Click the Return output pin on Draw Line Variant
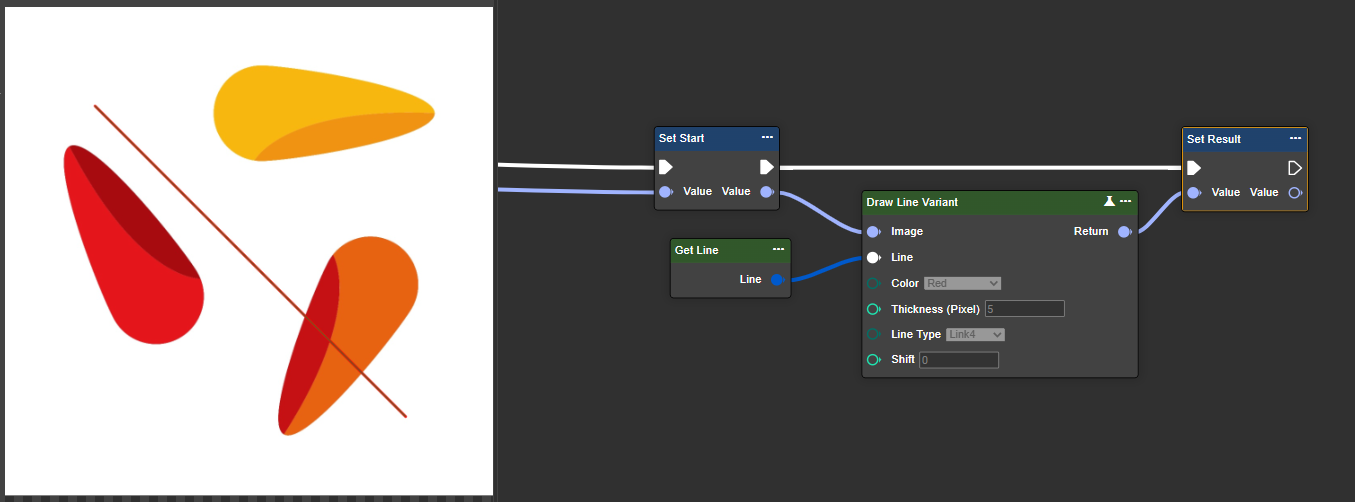The width and height of the screenshot is (1355, 502). [x=1124, y=232]
